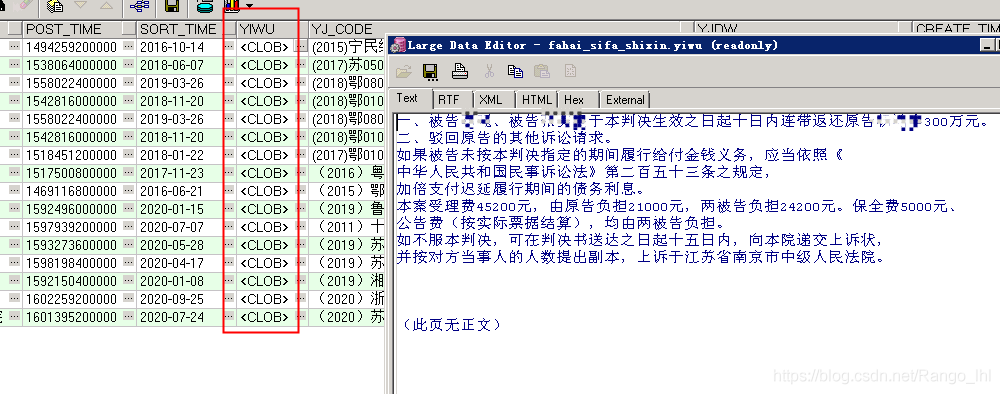This screenshot has width=1000, height=394.
Task: Open CLOB editor button in the 2016-10-14 row
Action: pos(302,47)
